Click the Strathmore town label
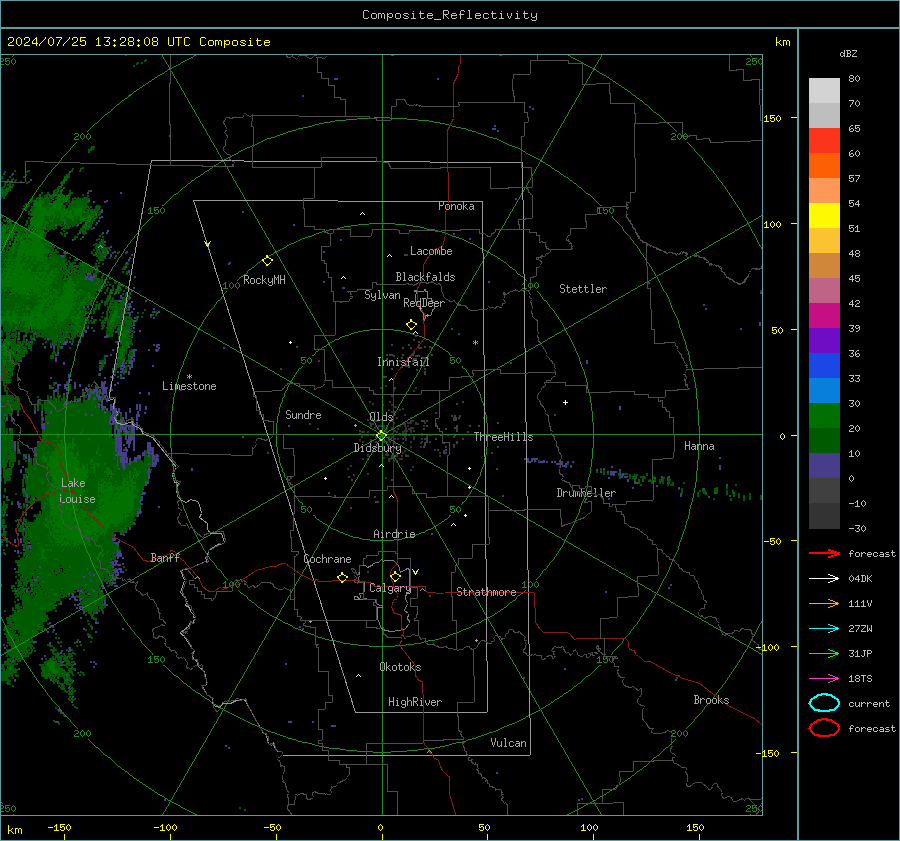This screenshot has width=900, height=841. pos(486,592)
